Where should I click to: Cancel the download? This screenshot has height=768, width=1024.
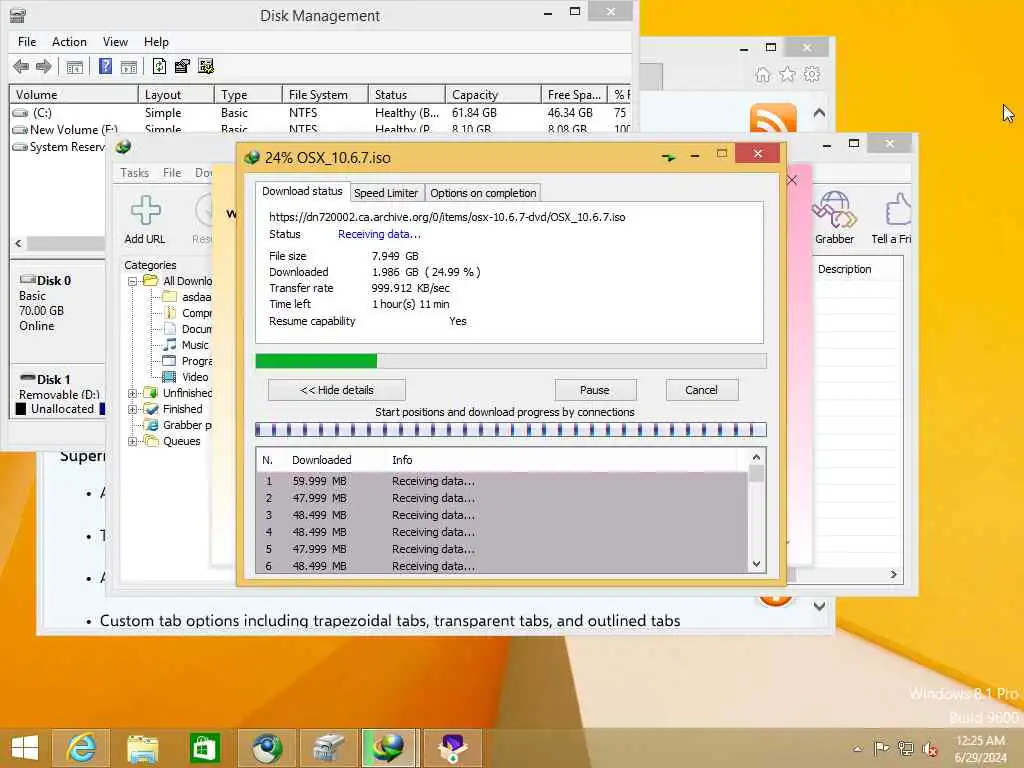(x=701, y=390)
